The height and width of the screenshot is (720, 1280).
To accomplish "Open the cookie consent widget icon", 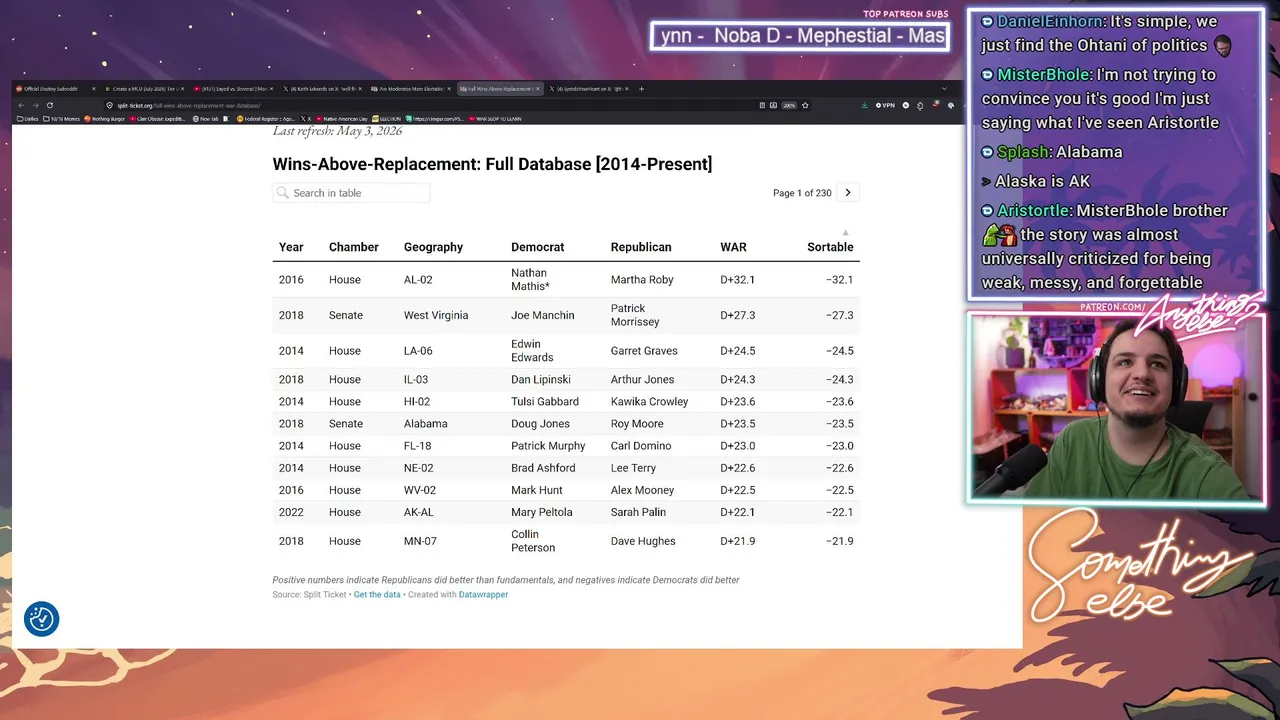I will tap(41, 619).
